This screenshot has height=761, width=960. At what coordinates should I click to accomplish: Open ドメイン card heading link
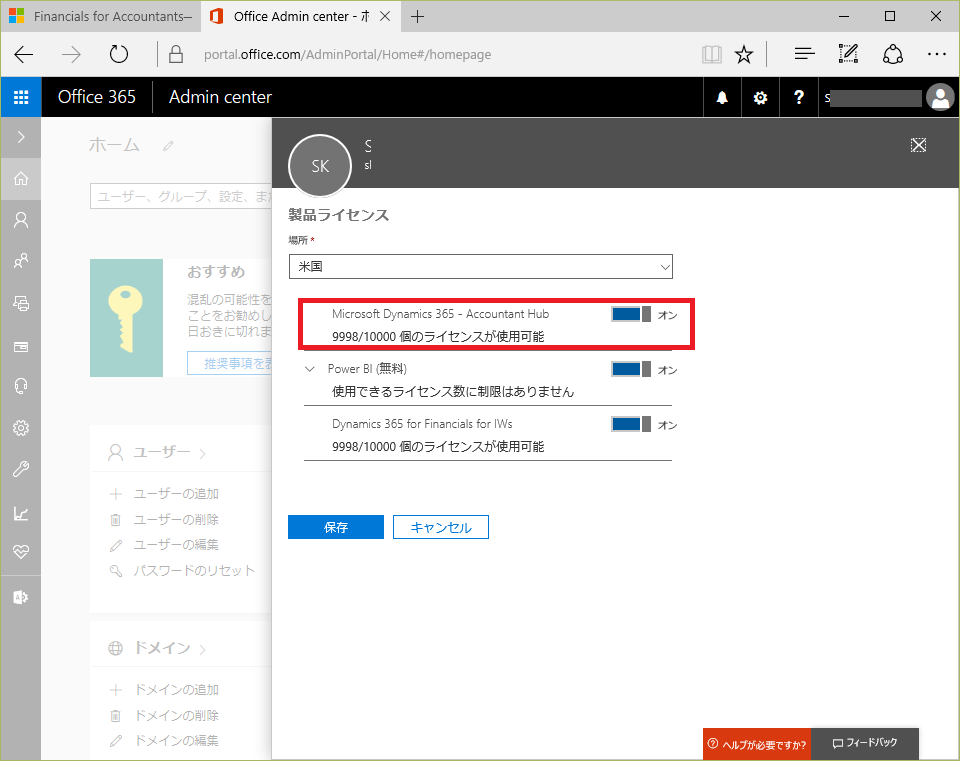(x=162, y=648)
